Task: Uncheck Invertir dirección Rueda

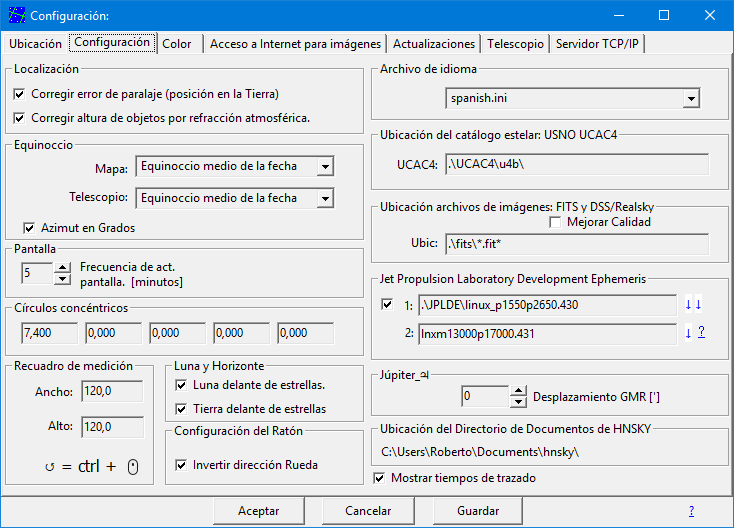Action: (x=181, y=465)
